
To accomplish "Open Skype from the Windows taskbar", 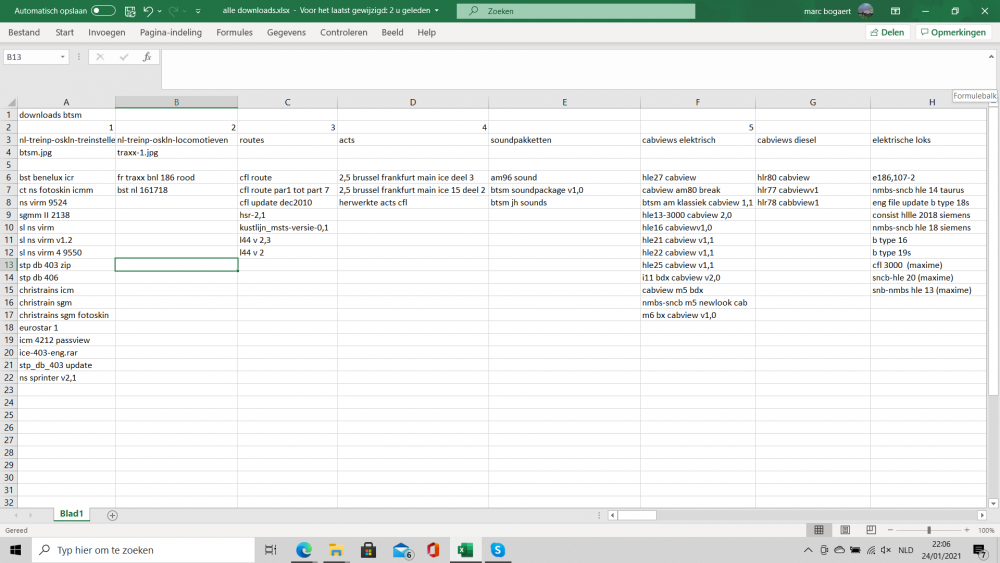I will click(x=497, y=550).
